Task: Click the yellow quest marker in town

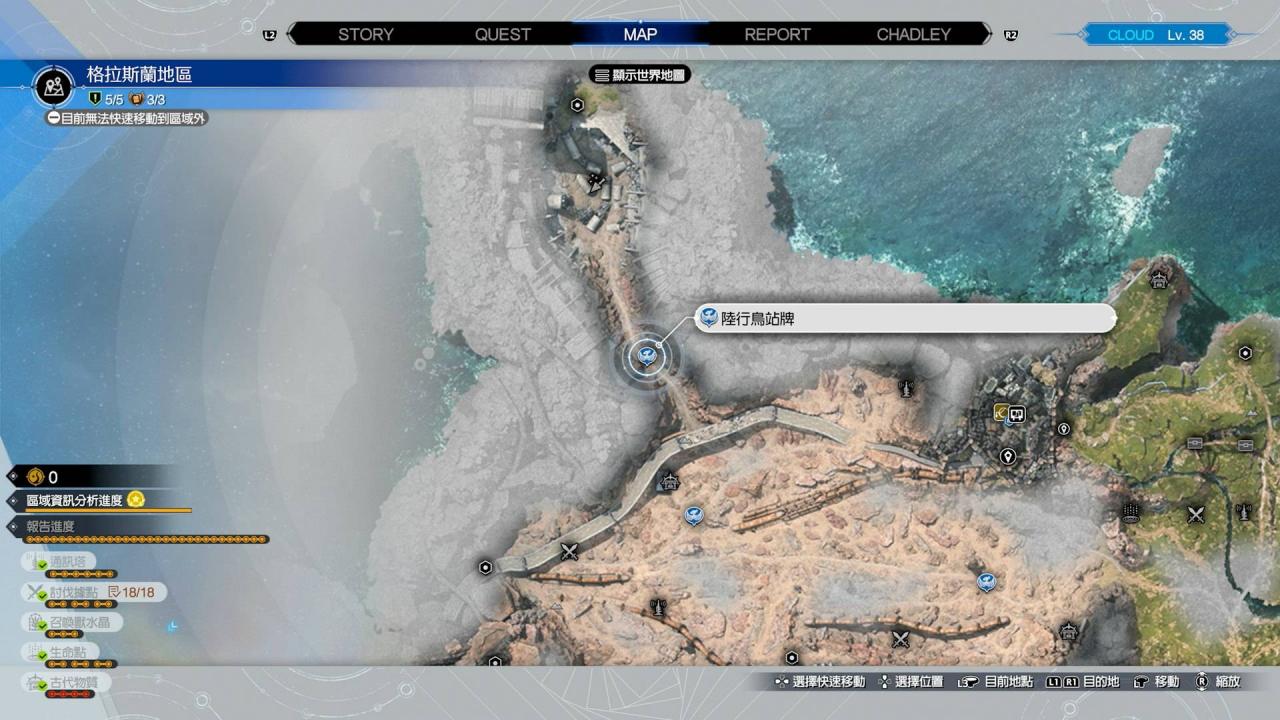Action: 1001,412
